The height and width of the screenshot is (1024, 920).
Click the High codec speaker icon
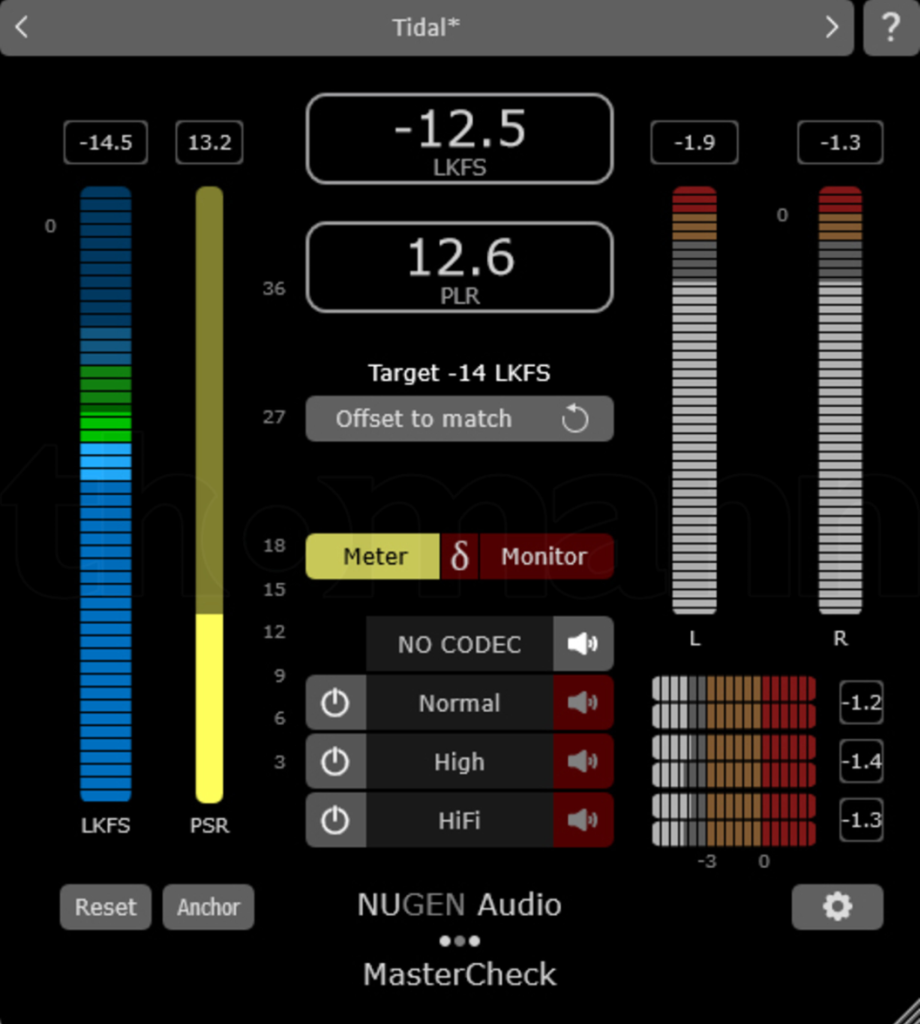pyautogui.click(x=583, y=762)
